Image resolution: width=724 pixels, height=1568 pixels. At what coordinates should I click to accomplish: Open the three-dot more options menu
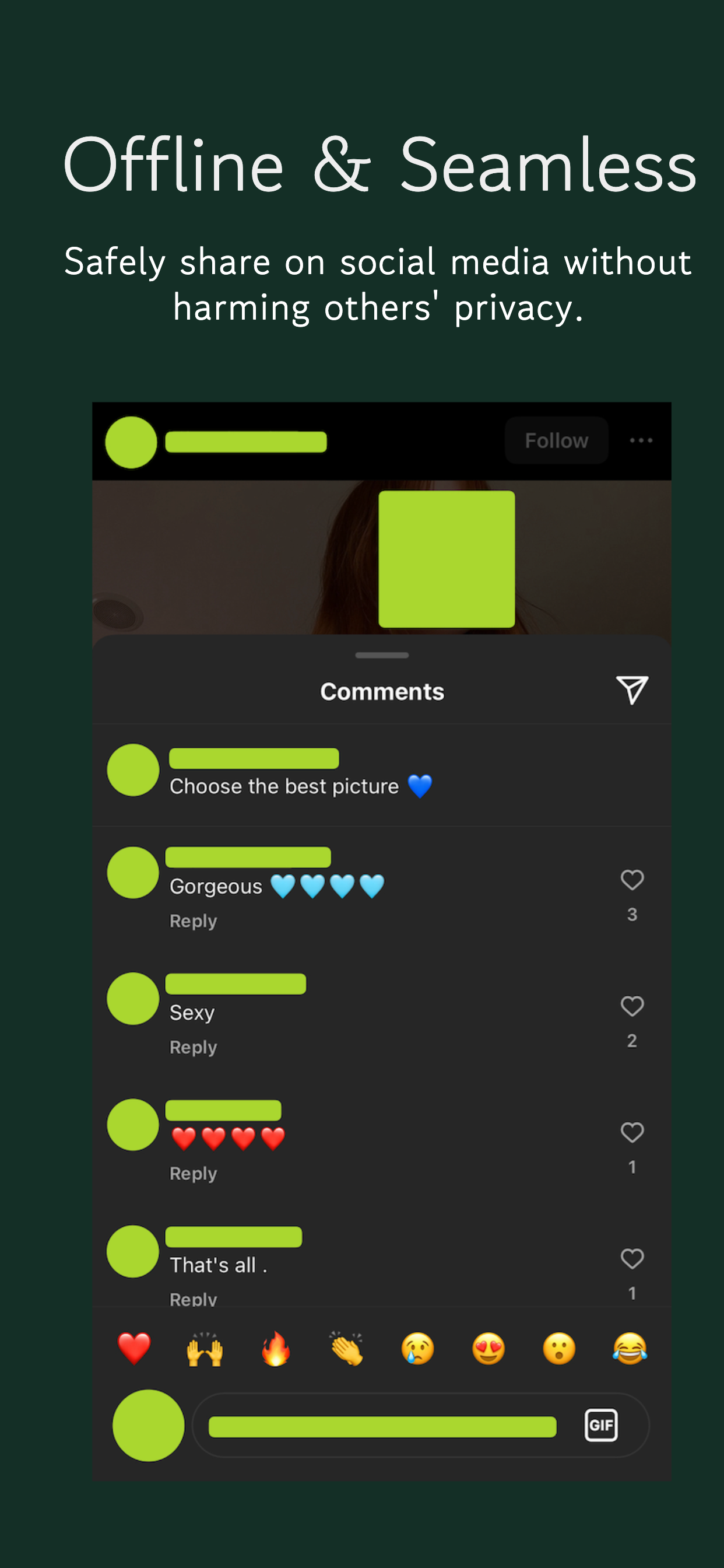pyautogui.click(x=641, y=440)
